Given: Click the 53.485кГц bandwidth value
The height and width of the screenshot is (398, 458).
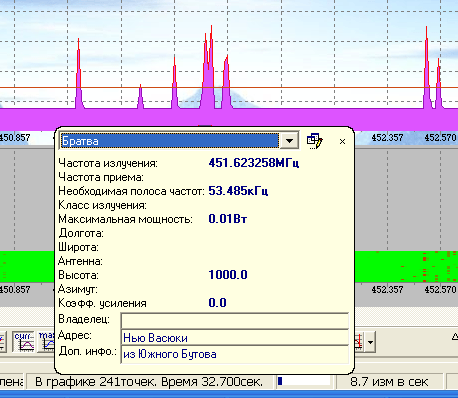Looking at the screenshot, I should point(238,191).
